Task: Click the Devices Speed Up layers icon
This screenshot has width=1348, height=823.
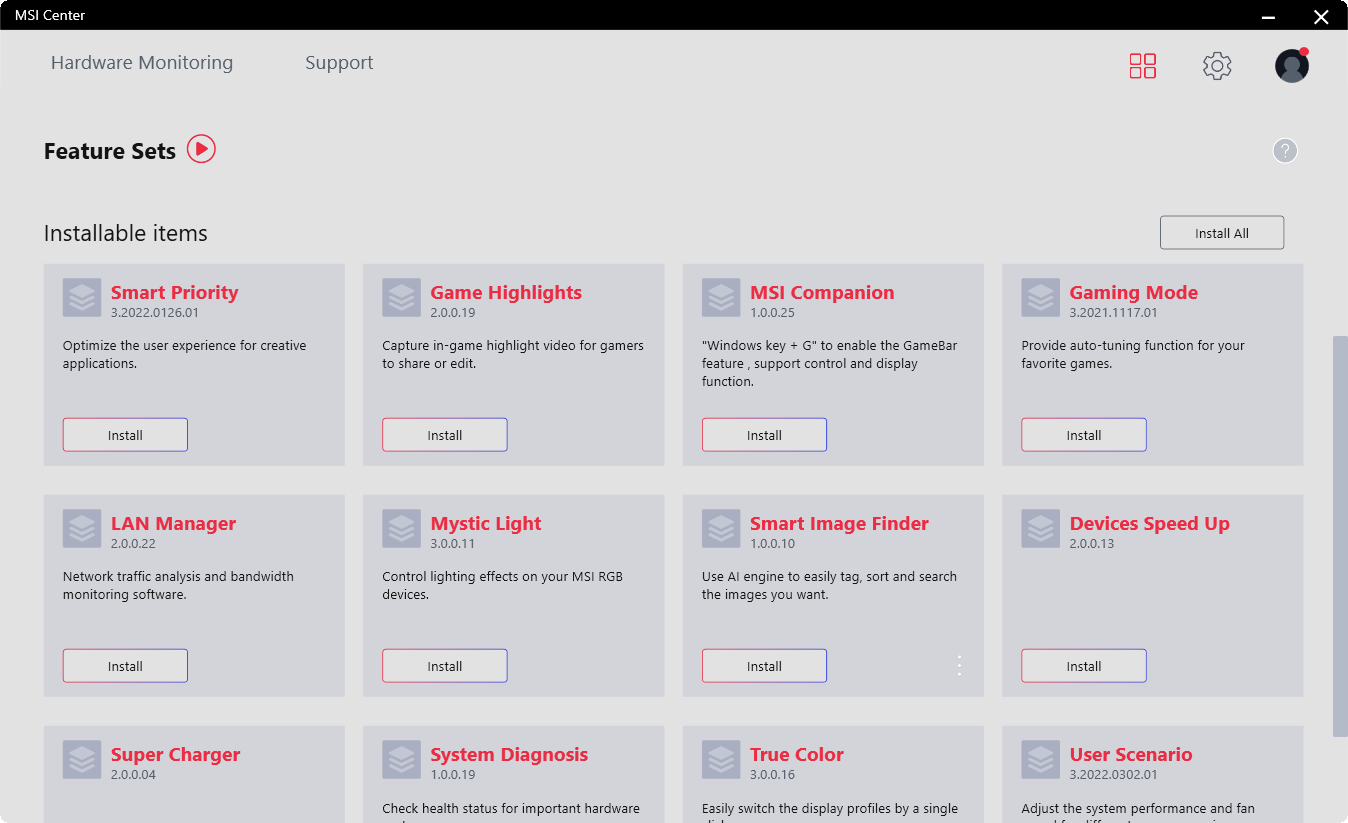Action: click(1040, 529)
